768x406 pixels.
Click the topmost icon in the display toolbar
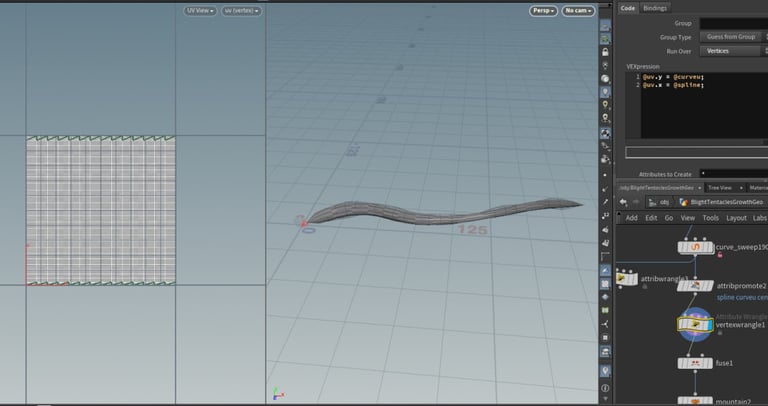pyautogui.click(x=605, y=26)
